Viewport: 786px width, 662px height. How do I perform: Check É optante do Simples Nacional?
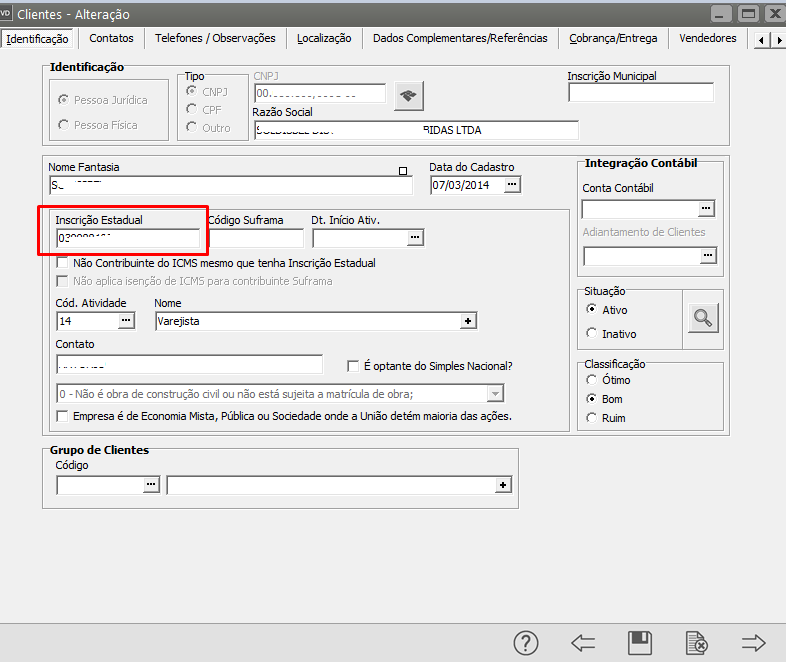(353, 366)
